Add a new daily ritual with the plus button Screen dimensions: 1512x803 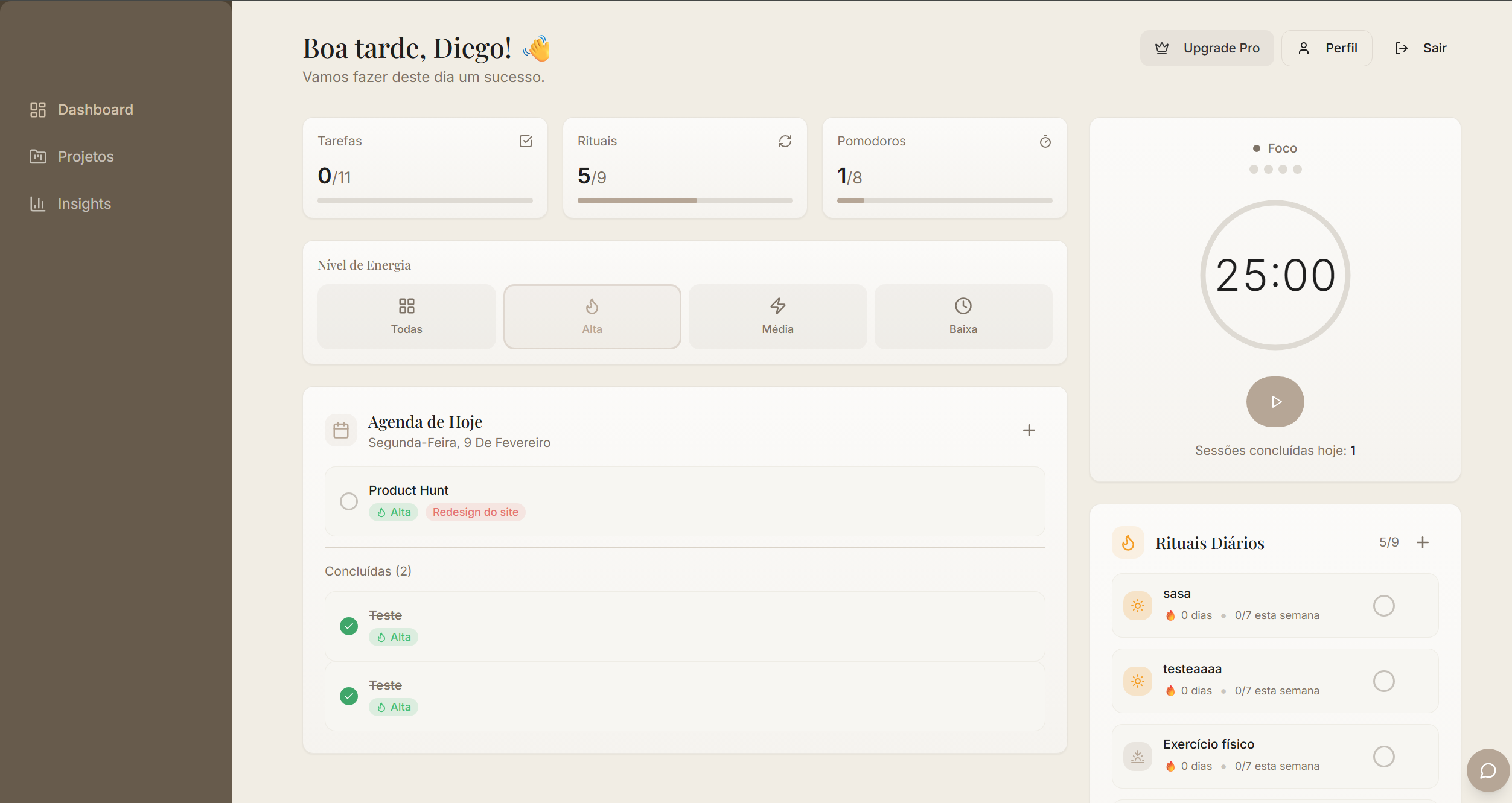(1423, 542)
